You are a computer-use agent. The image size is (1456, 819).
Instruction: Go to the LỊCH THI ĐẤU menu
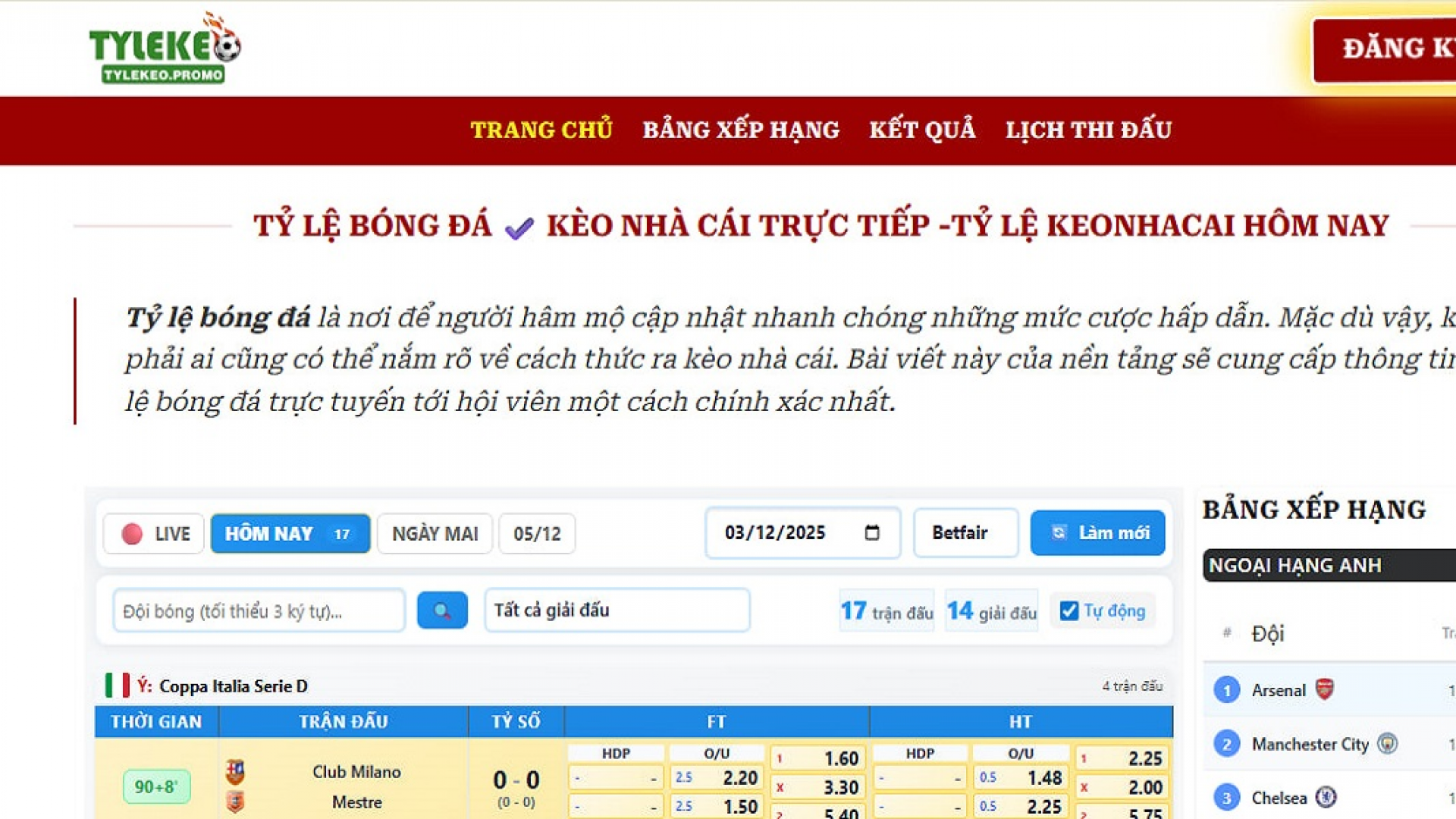[x=1088, y=130]
